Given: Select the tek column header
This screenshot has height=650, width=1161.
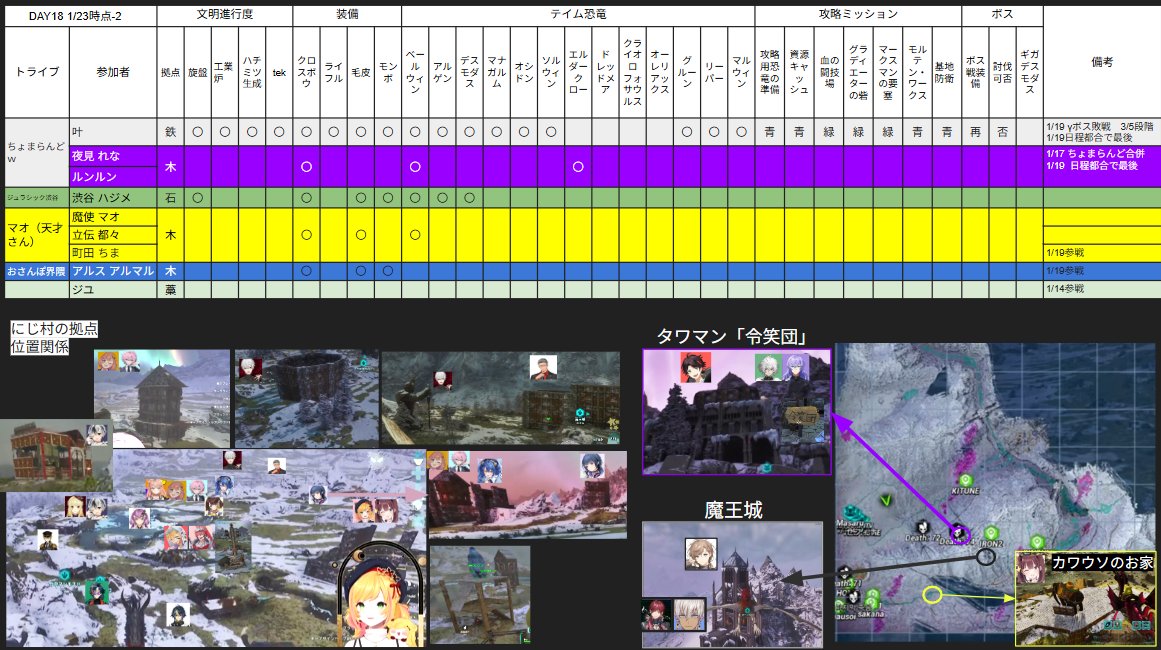Looking at the screenshot, I should (x=279, y=73).
